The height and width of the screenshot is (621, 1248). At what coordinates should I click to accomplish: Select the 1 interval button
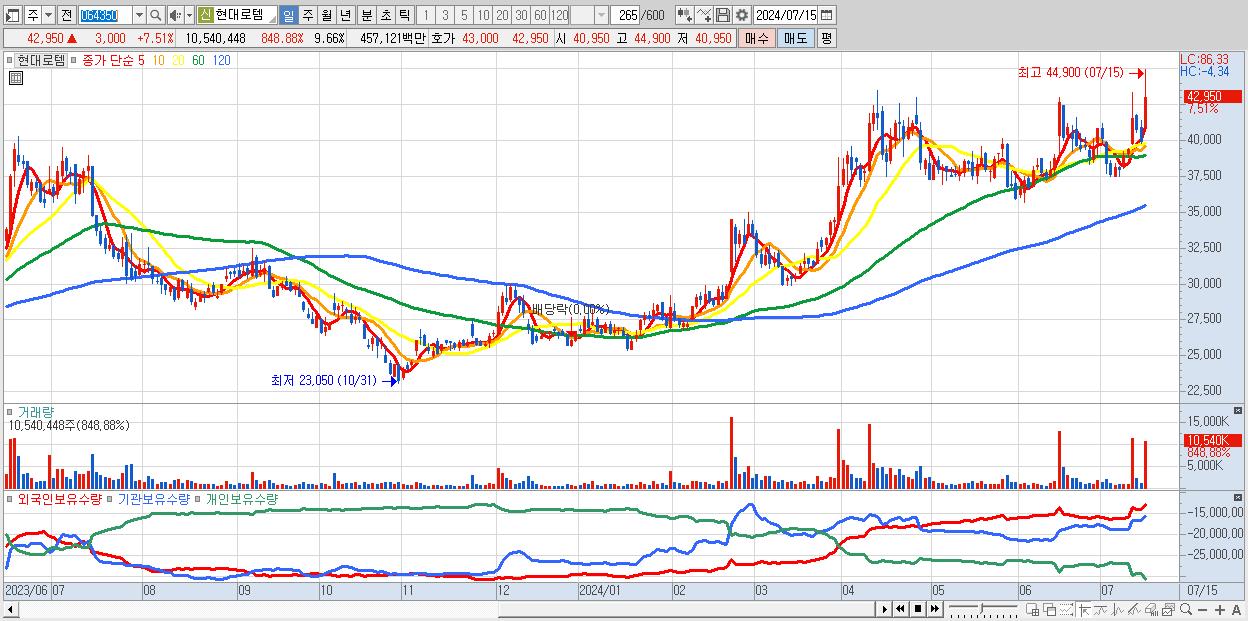426,15
